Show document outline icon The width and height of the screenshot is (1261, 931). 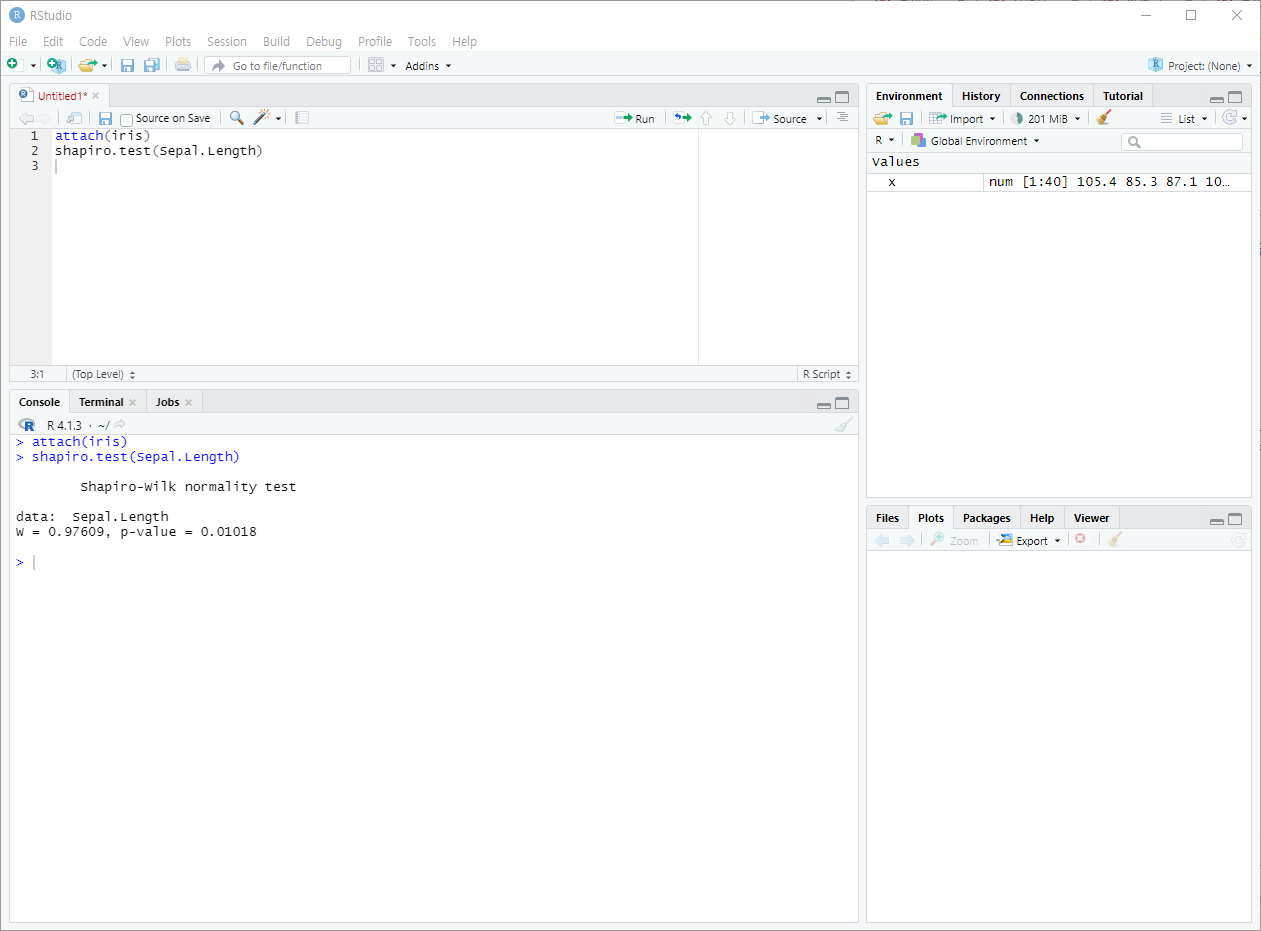pyautogui.click(x=842, y=117)
